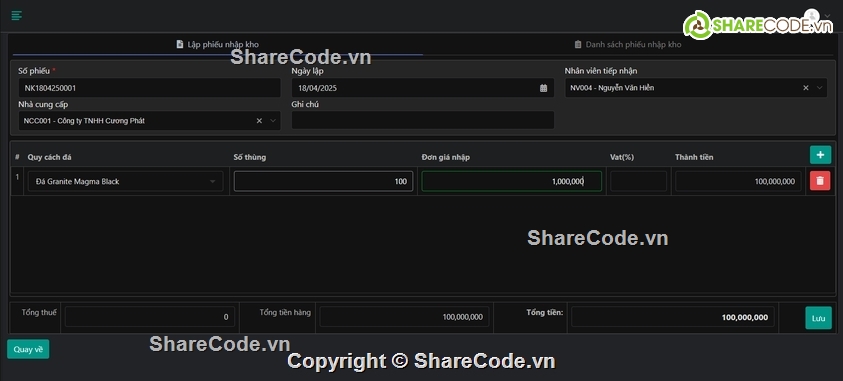Click the document icon on Lập phiếu tab

tap(180, 45)
